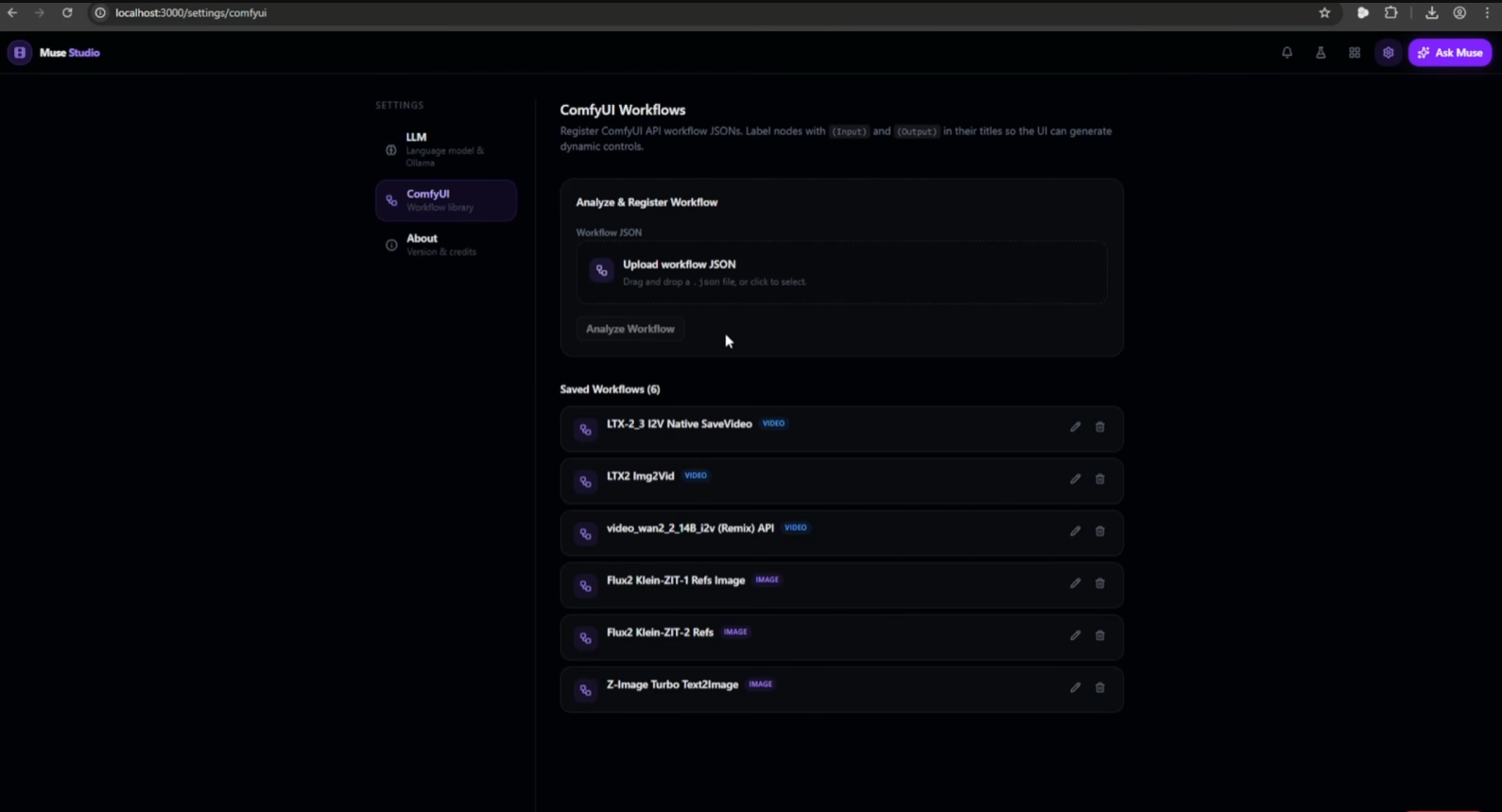This screenshot has height=812, width=1502.
Task: Click the Muse Studio logo icon
Action: pos(20,53)
